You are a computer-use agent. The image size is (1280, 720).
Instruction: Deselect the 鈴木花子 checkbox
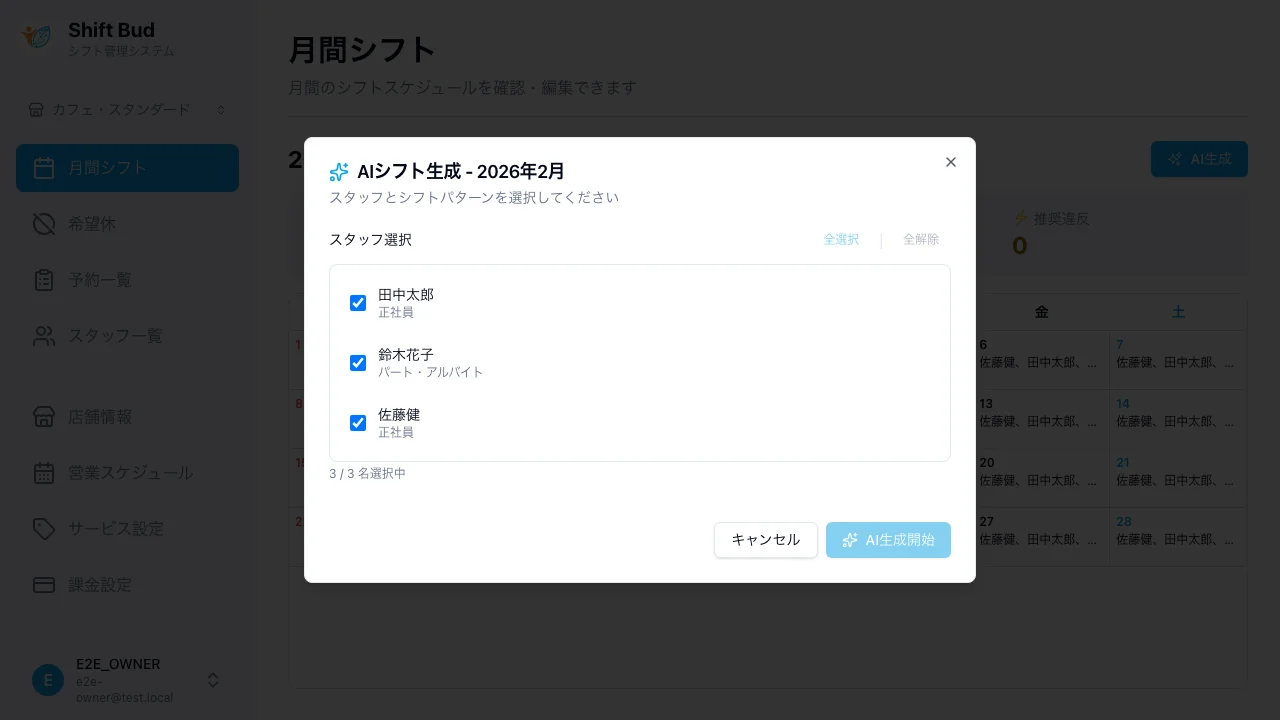(358, 363)
